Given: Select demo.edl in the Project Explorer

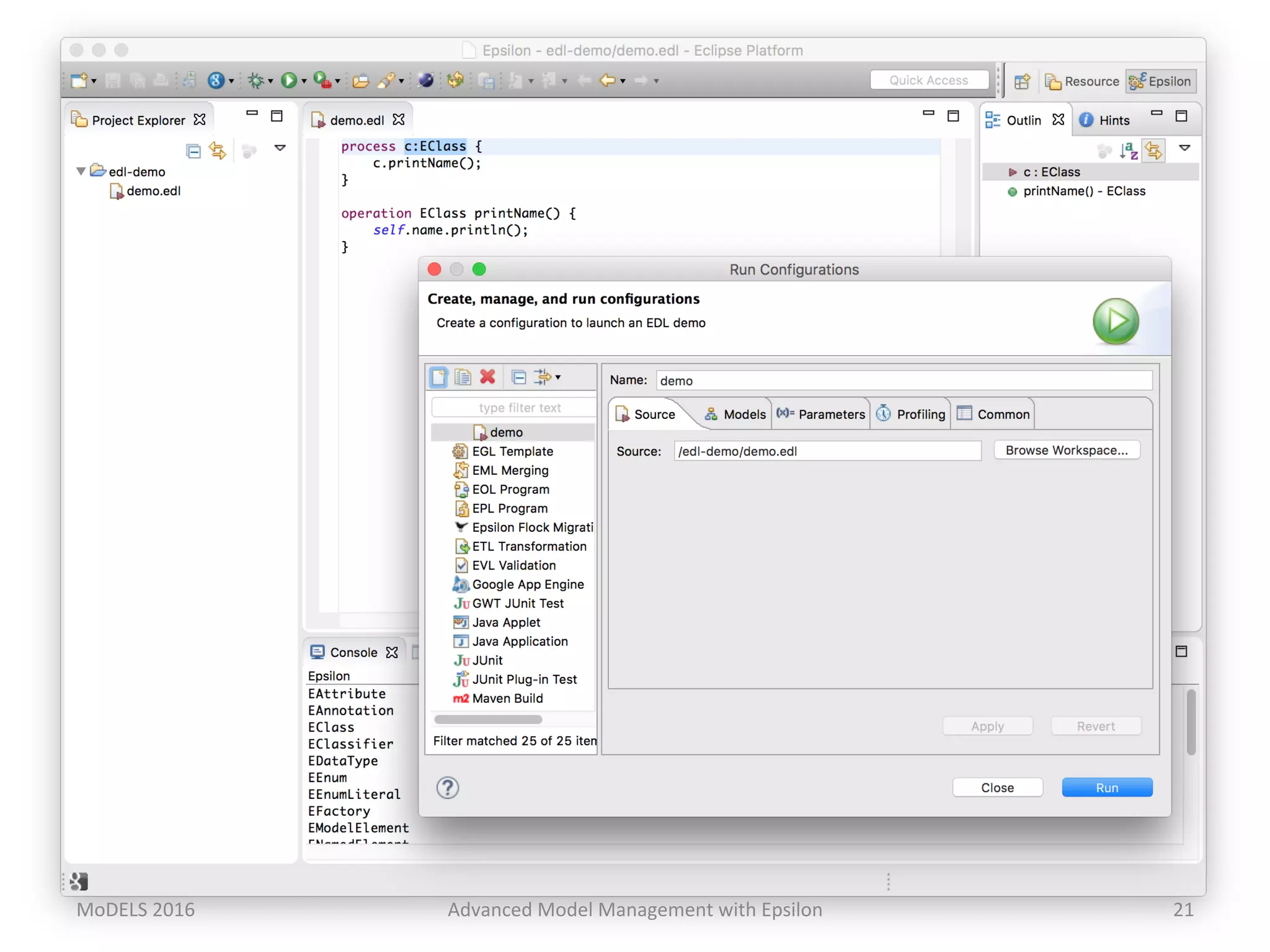Looking at the screenshot, I should coord(146,191).
